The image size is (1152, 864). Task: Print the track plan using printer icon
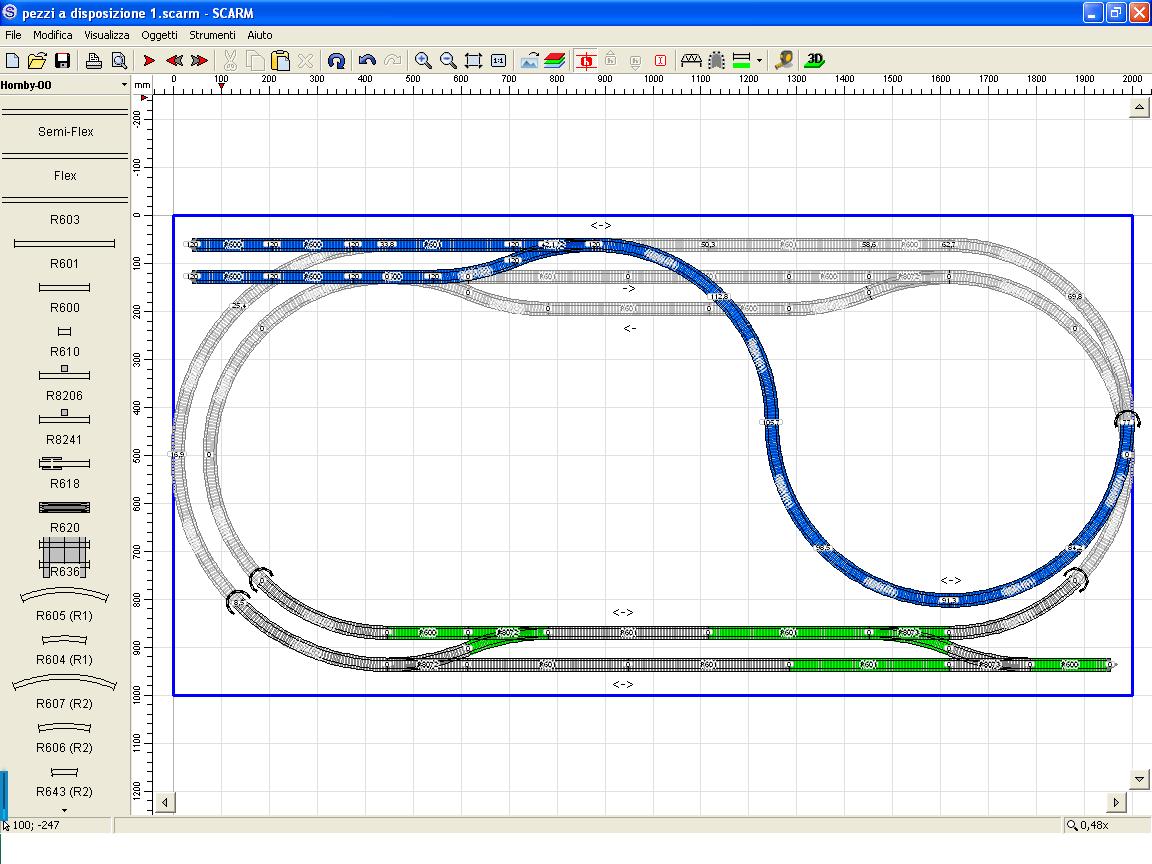click(93, 60)
